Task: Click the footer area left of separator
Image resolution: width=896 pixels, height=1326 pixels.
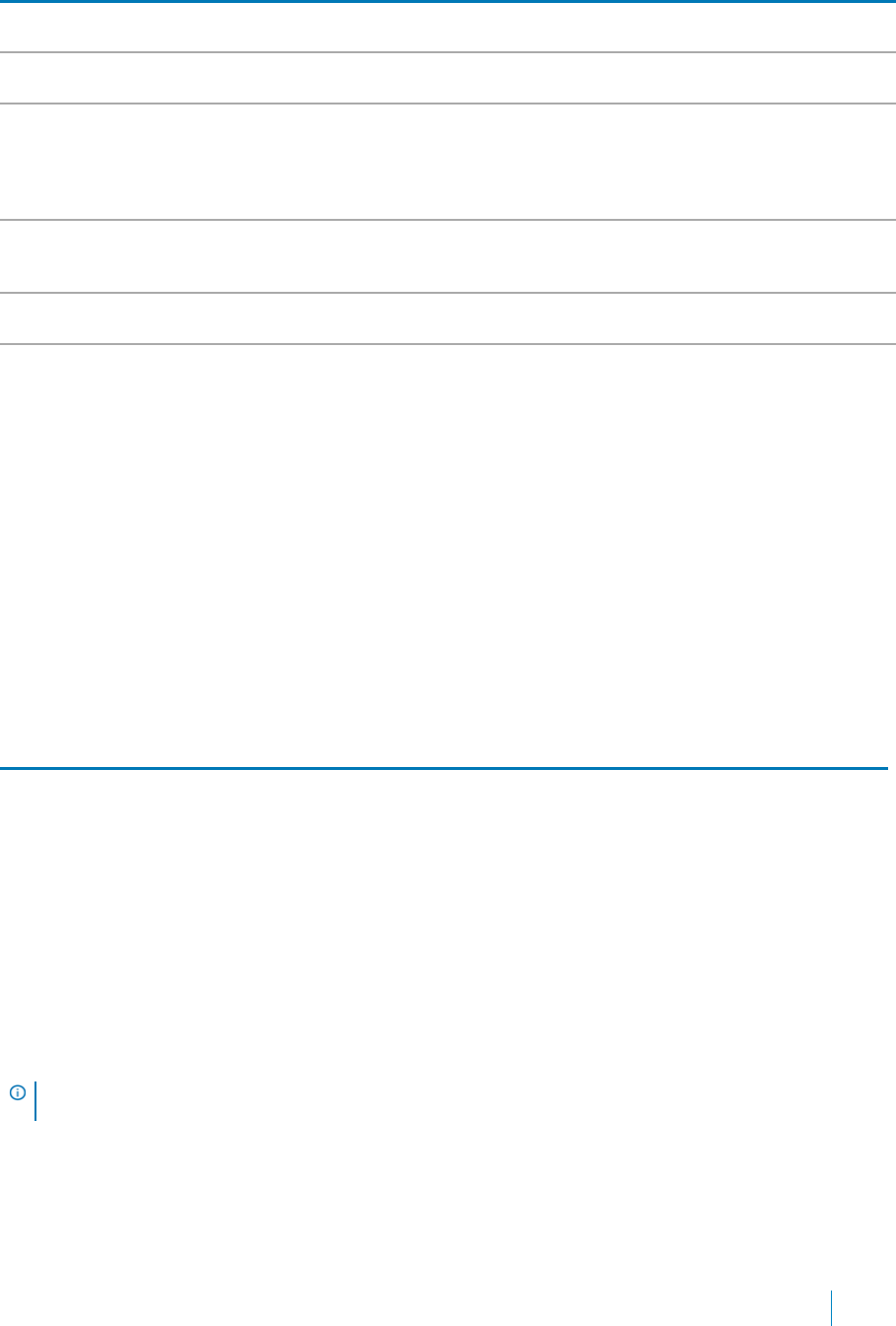Action: 415,1307
